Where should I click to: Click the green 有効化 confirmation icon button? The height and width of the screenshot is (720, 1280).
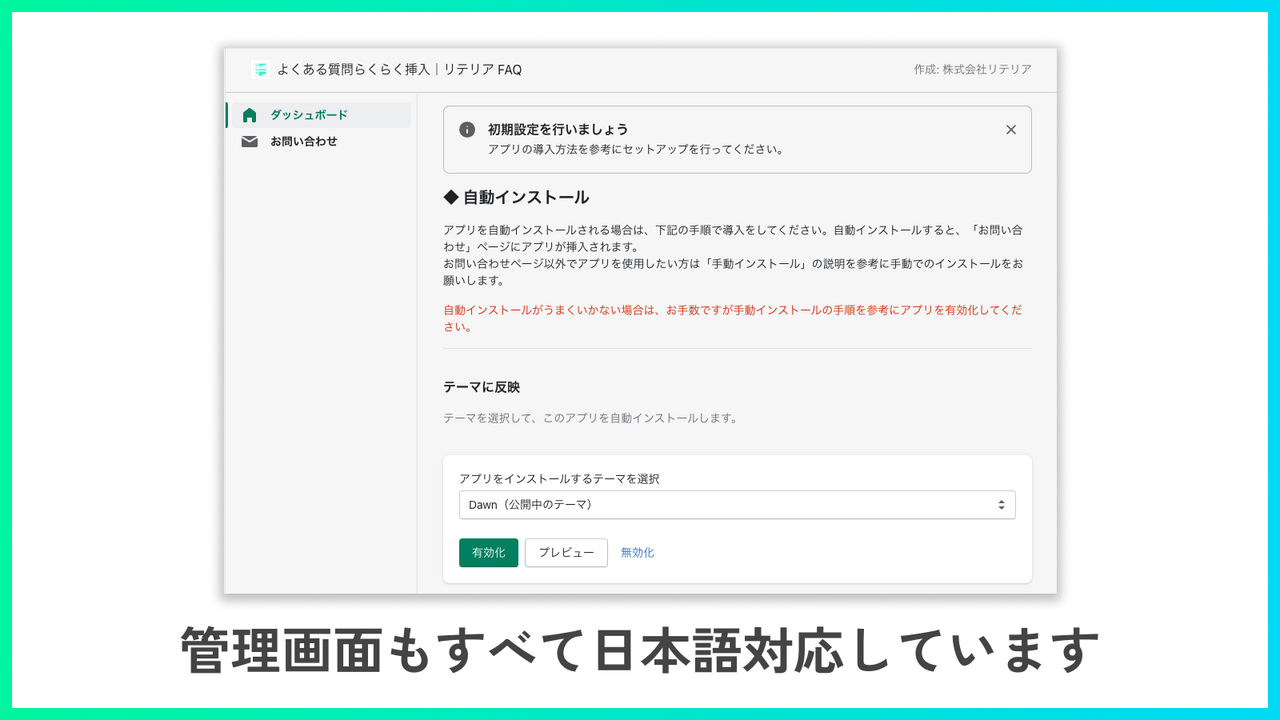point(488,552)
